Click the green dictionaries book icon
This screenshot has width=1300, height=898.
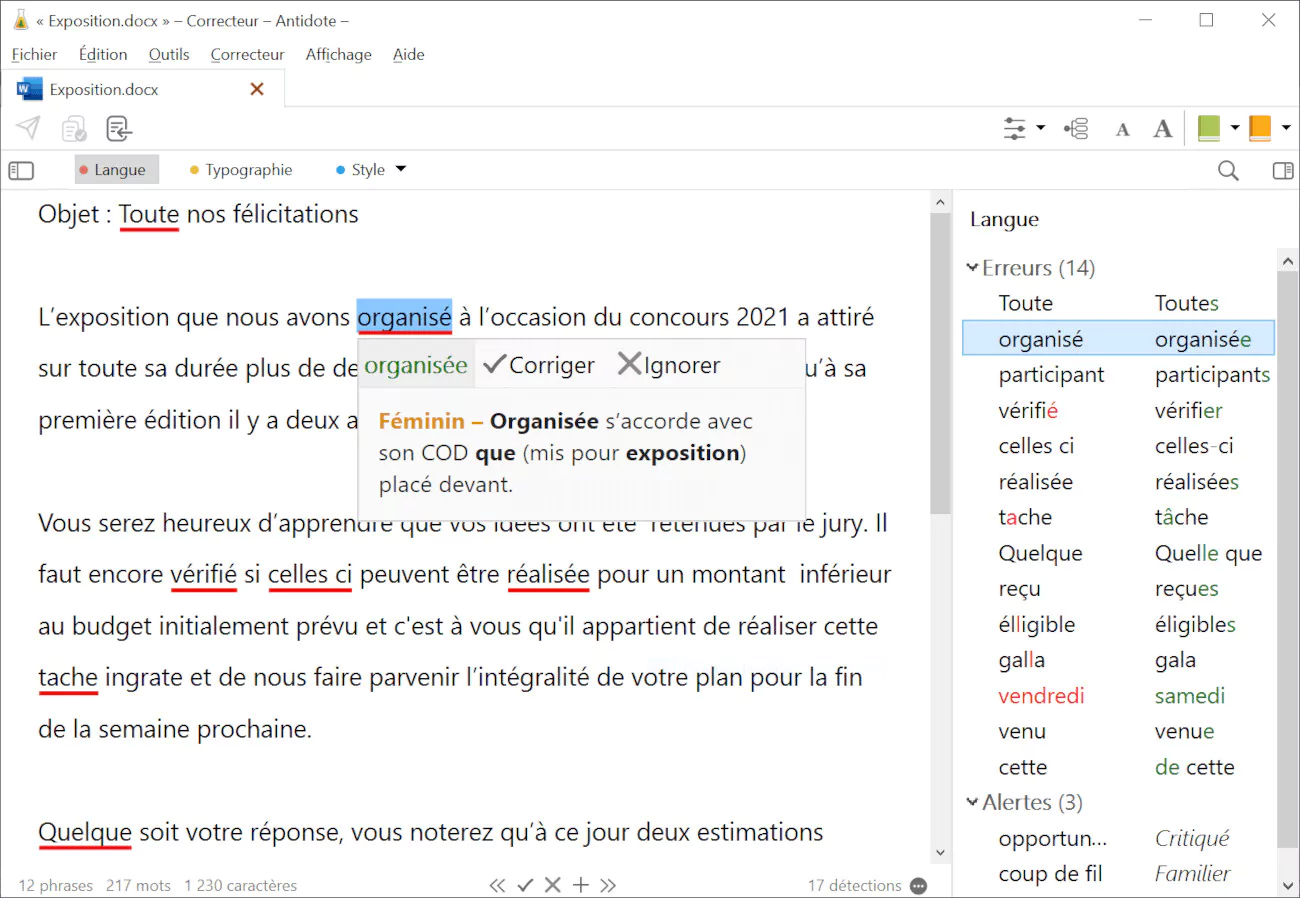click(1209, 128)
